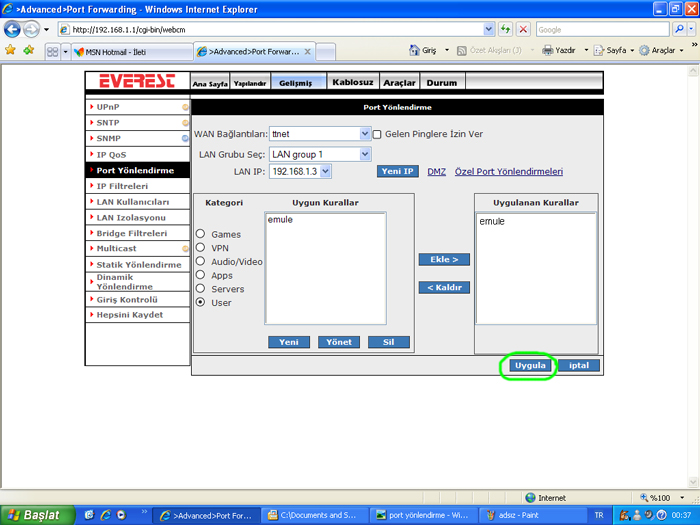Select the Servers category radio button
The image size is (700, 525).
click(200, 288)
